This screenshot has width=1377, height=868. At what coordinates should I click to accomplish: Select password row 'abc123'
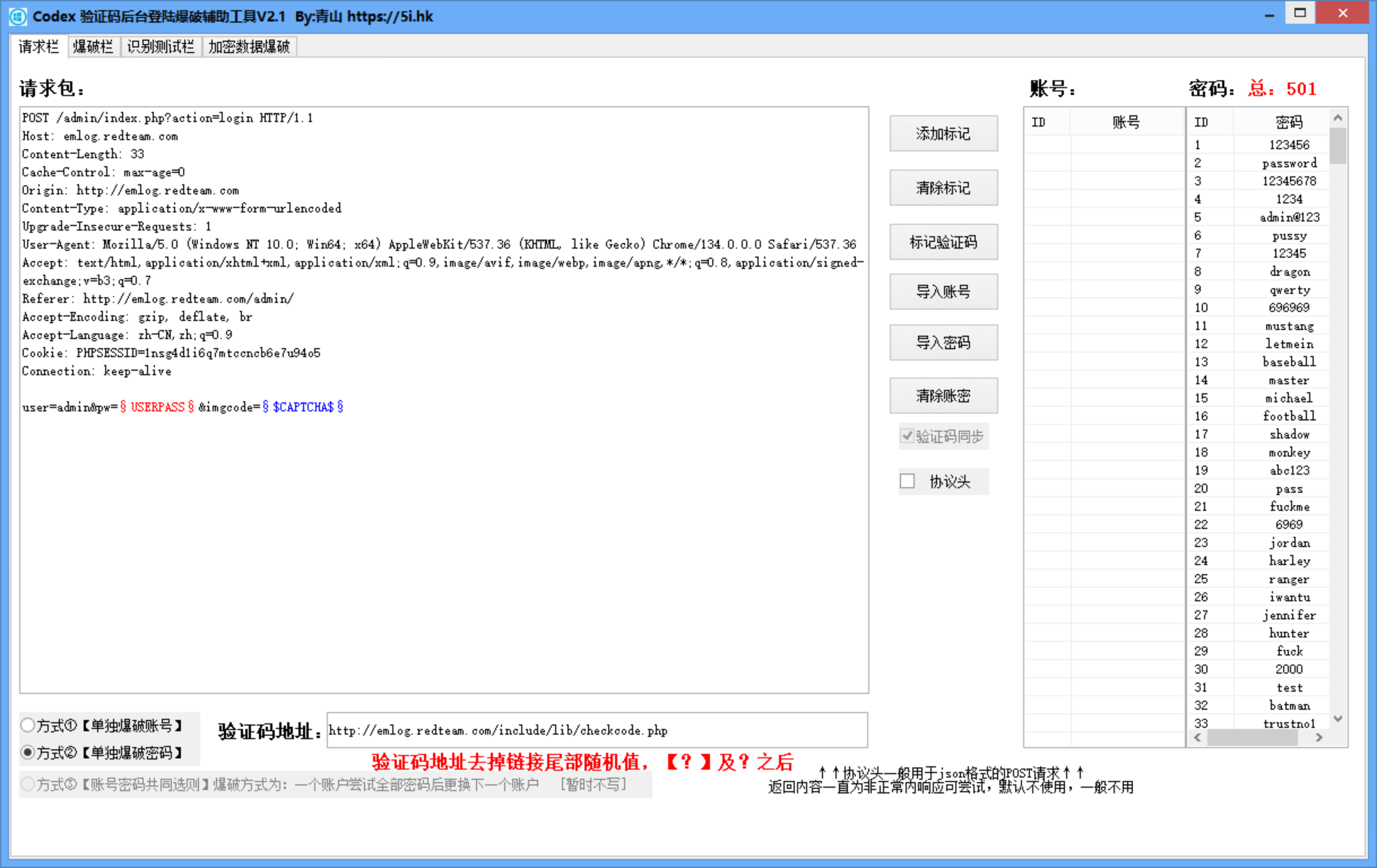(x=1259, y=470)
